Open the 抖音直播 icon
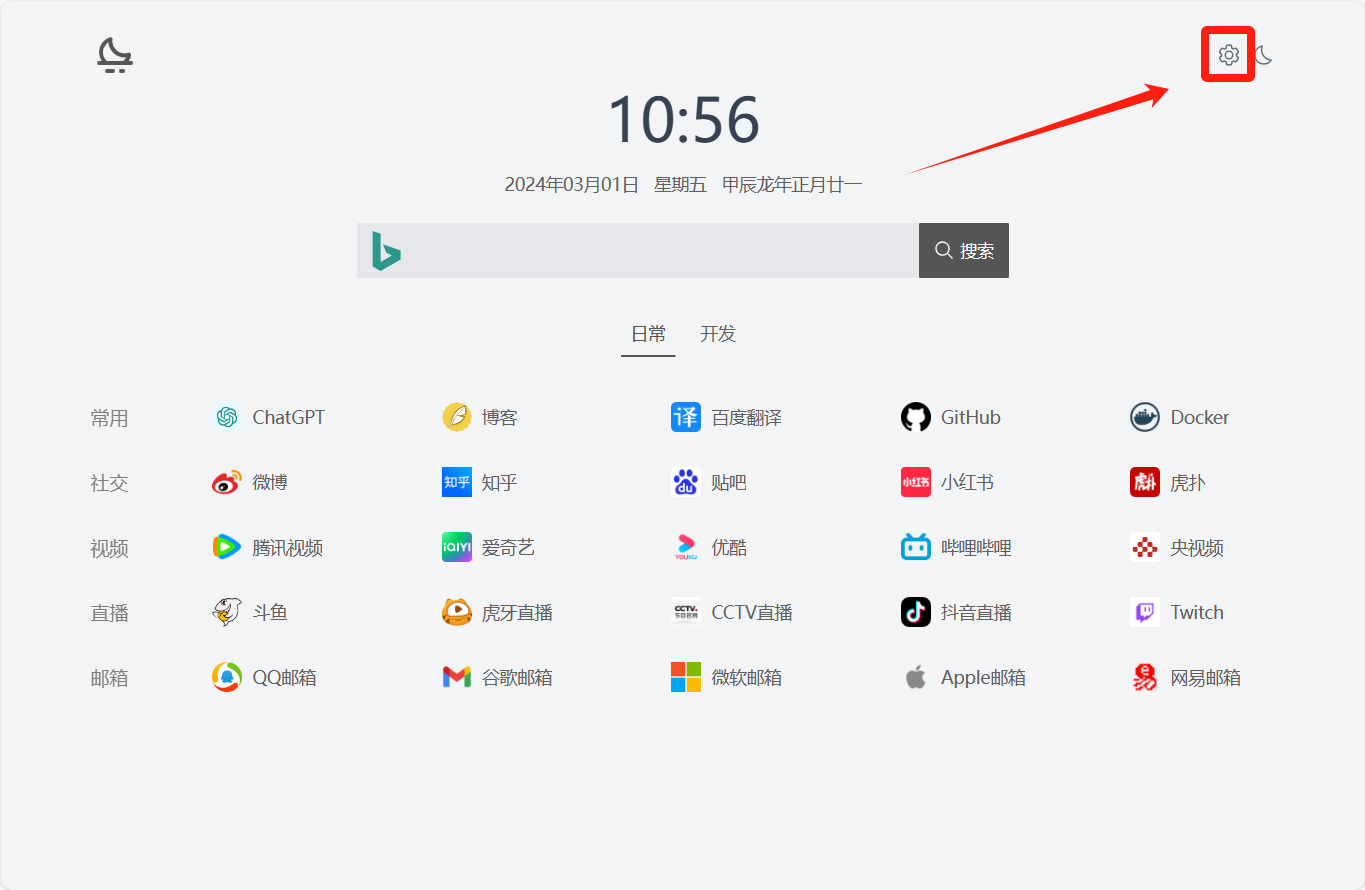1365x890 pixels. [915, 612]
